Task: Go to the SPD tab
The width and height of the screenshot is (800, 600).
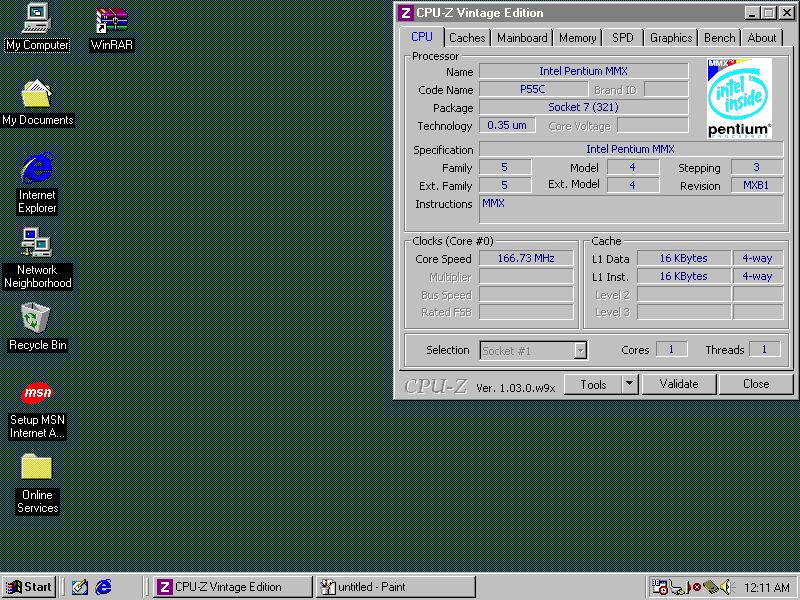Action: pyautogui.click(x=622, y=38)
